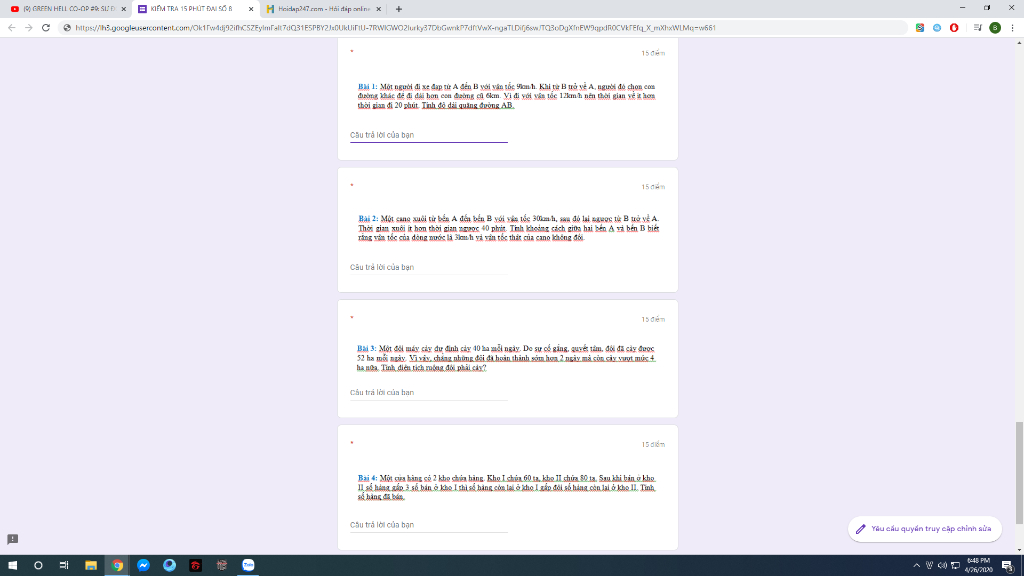The height and width of the screenshot is (576, 1024).
Task: Click the address bar URL
Action: point(395,27)
